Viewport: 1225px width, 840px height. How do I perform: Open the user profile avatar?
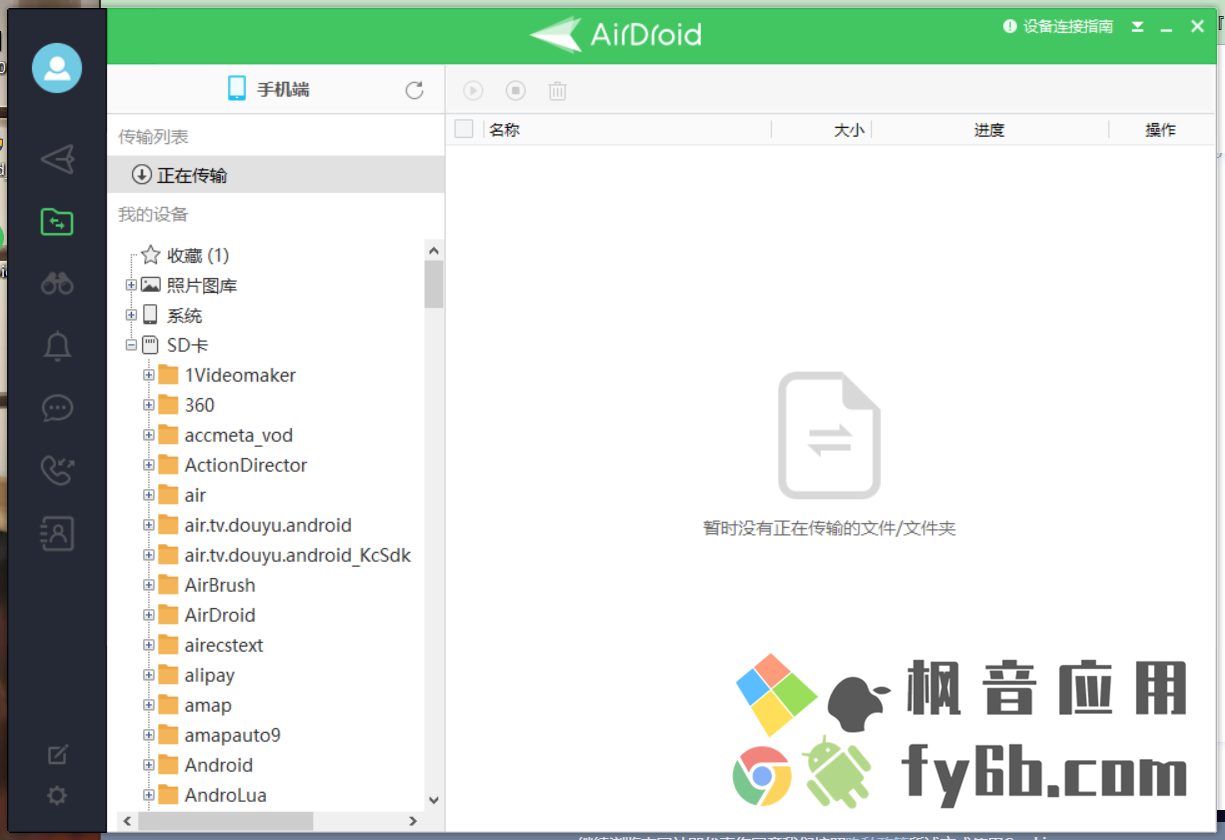[x=57, y=67]
